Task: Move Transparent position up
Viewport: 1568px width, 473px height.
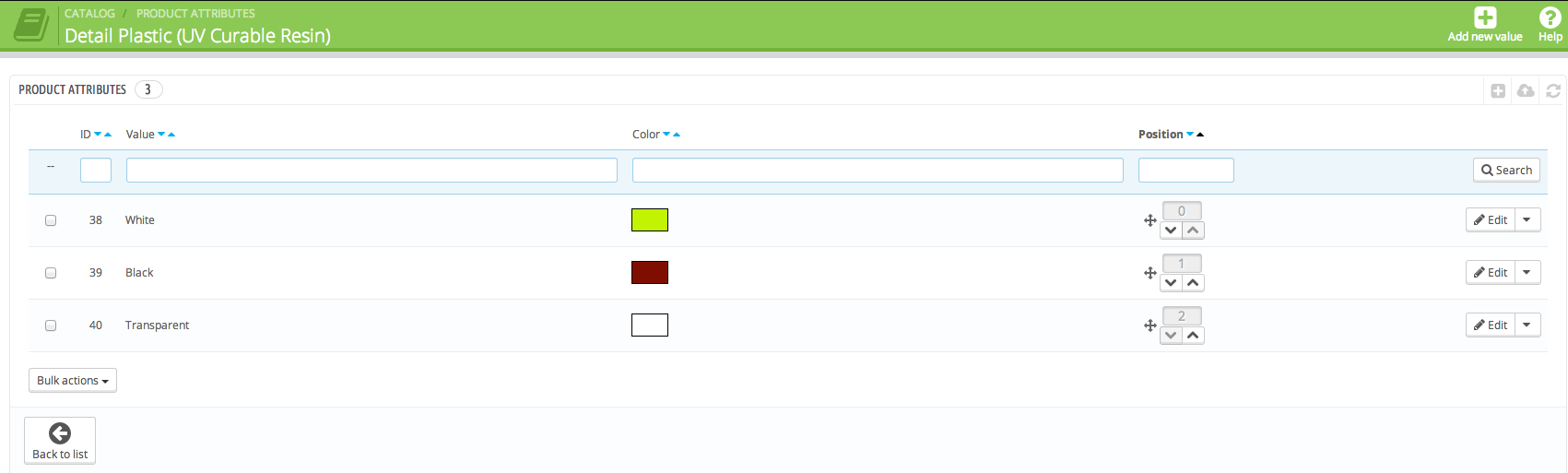Action: coord(1193,336)
